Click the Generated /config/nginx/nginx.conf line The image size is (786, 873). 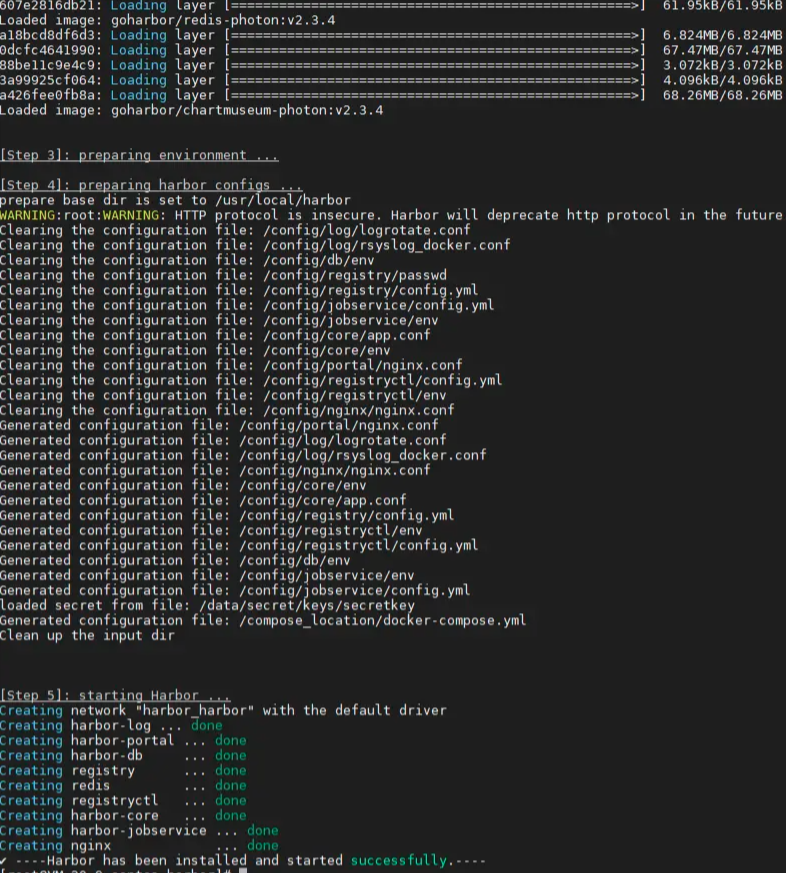coord(215,471)
